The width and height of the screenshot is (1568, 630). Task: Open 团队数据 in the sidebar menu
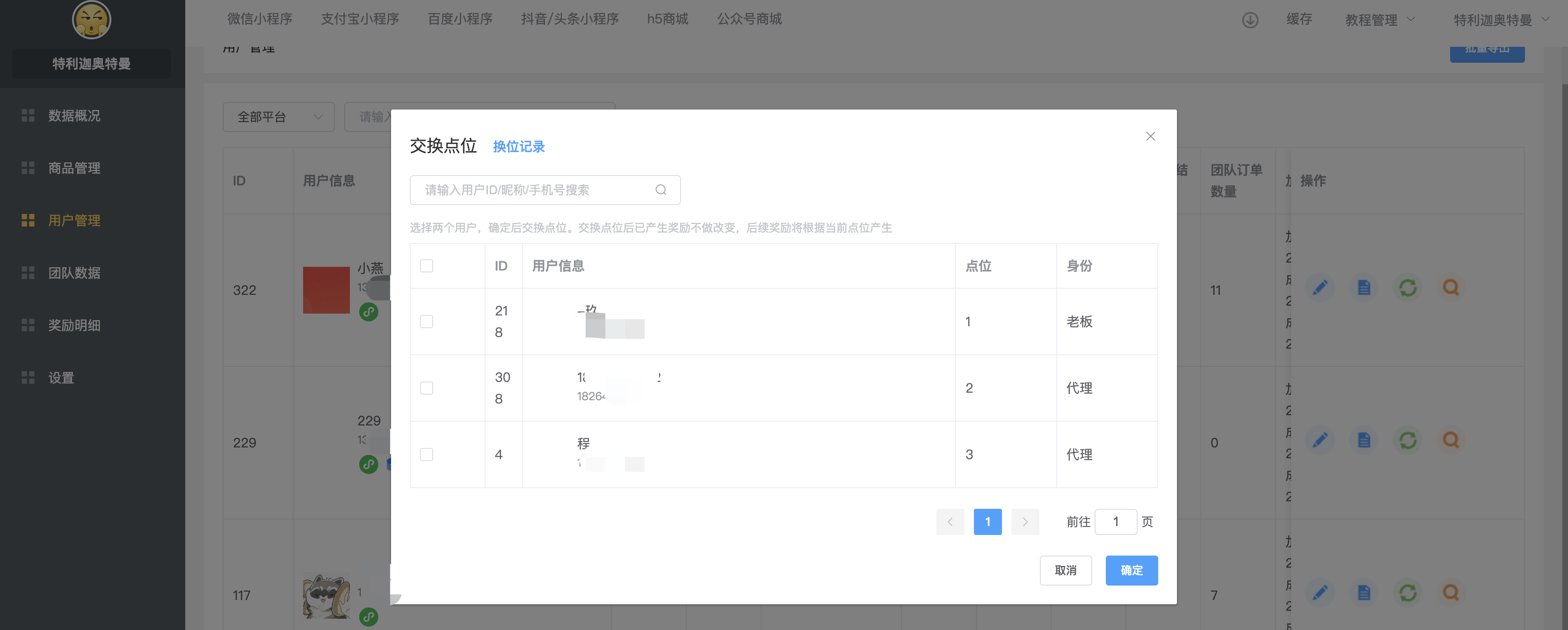click(x=74, y=273)
